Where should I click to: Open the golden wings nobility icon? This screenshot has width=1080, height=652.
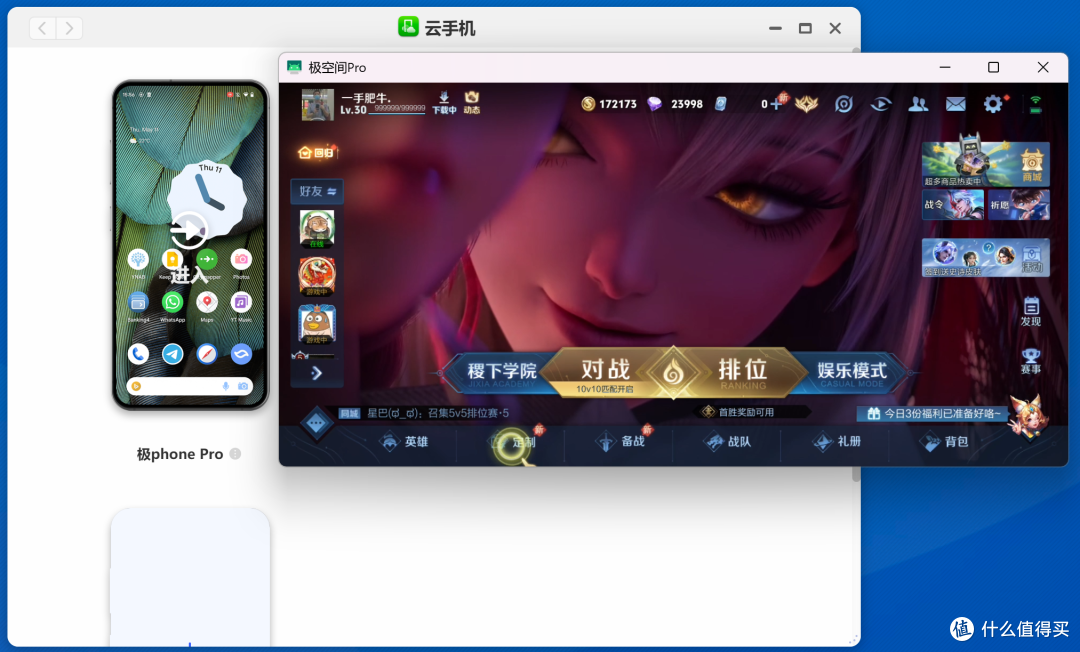point(807,104)
